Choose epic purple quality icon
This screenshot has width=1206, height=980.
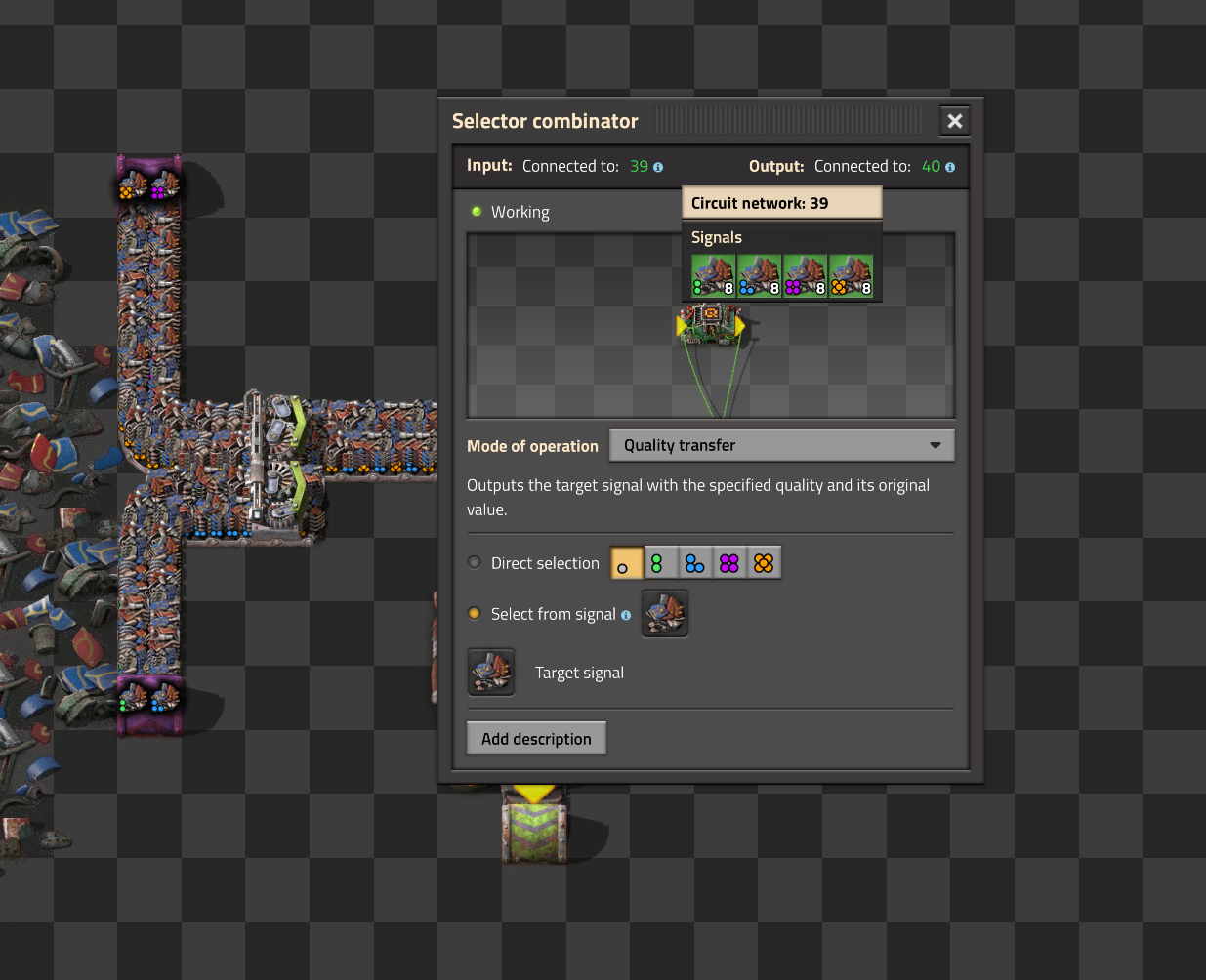click(728, 563)
